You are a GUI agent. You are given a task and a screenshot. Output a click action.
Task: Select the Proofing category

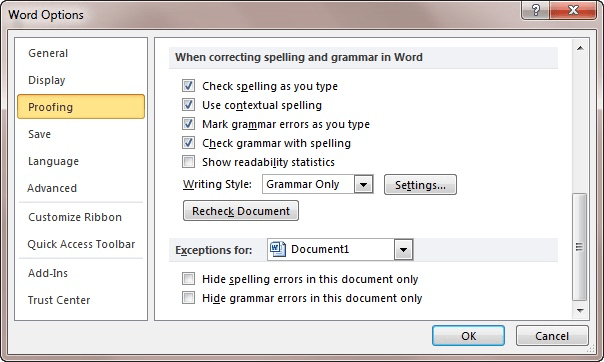[81, 107]
